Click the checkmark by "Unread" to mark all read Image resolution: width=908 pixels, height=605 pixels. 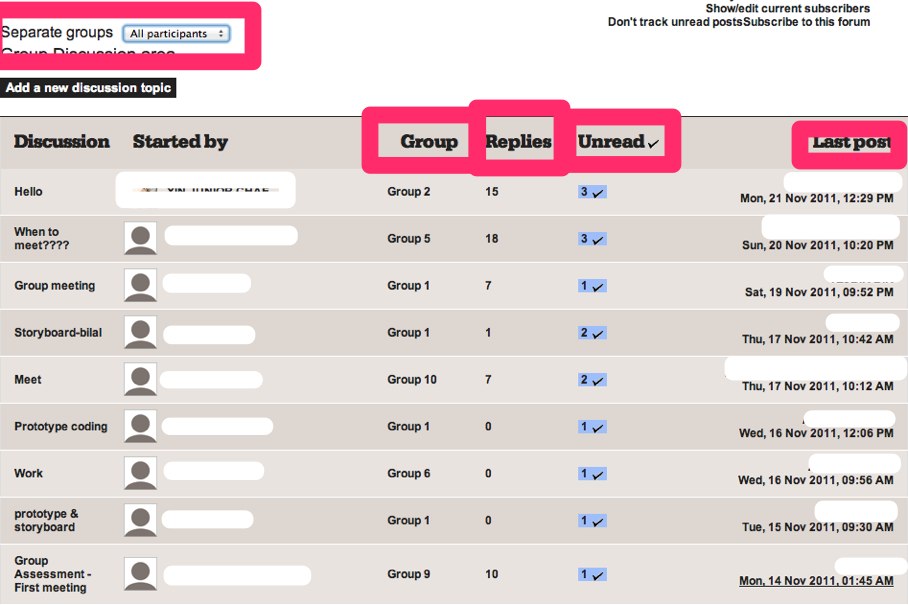(x=654, y=142)
